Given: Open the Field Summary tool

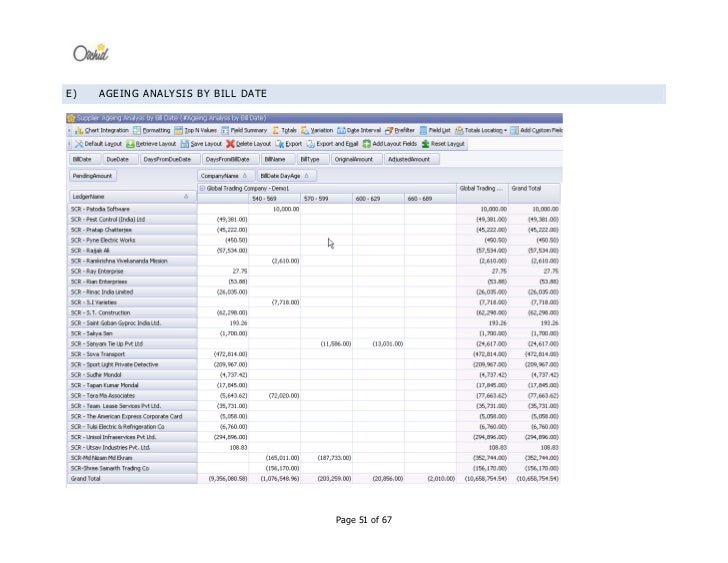Looking at the screenshot, I should pyautogui.click(x=244, y=130).
